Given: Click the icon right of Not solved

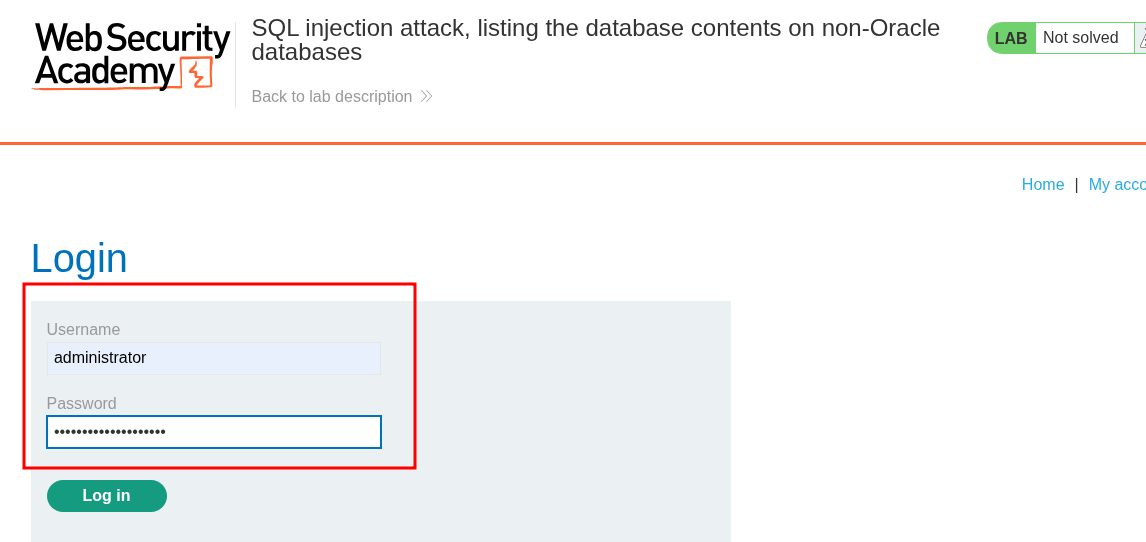Looking at the screenshot, I should [x=1141, y=38].
